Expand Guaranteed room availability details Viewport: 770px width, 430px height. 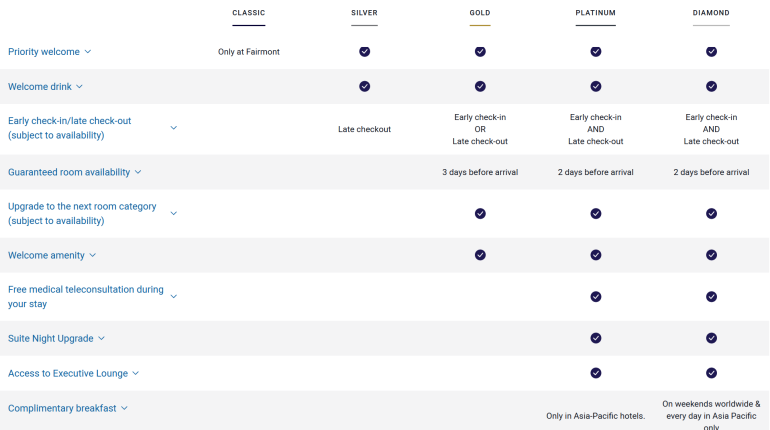[138, 172]
